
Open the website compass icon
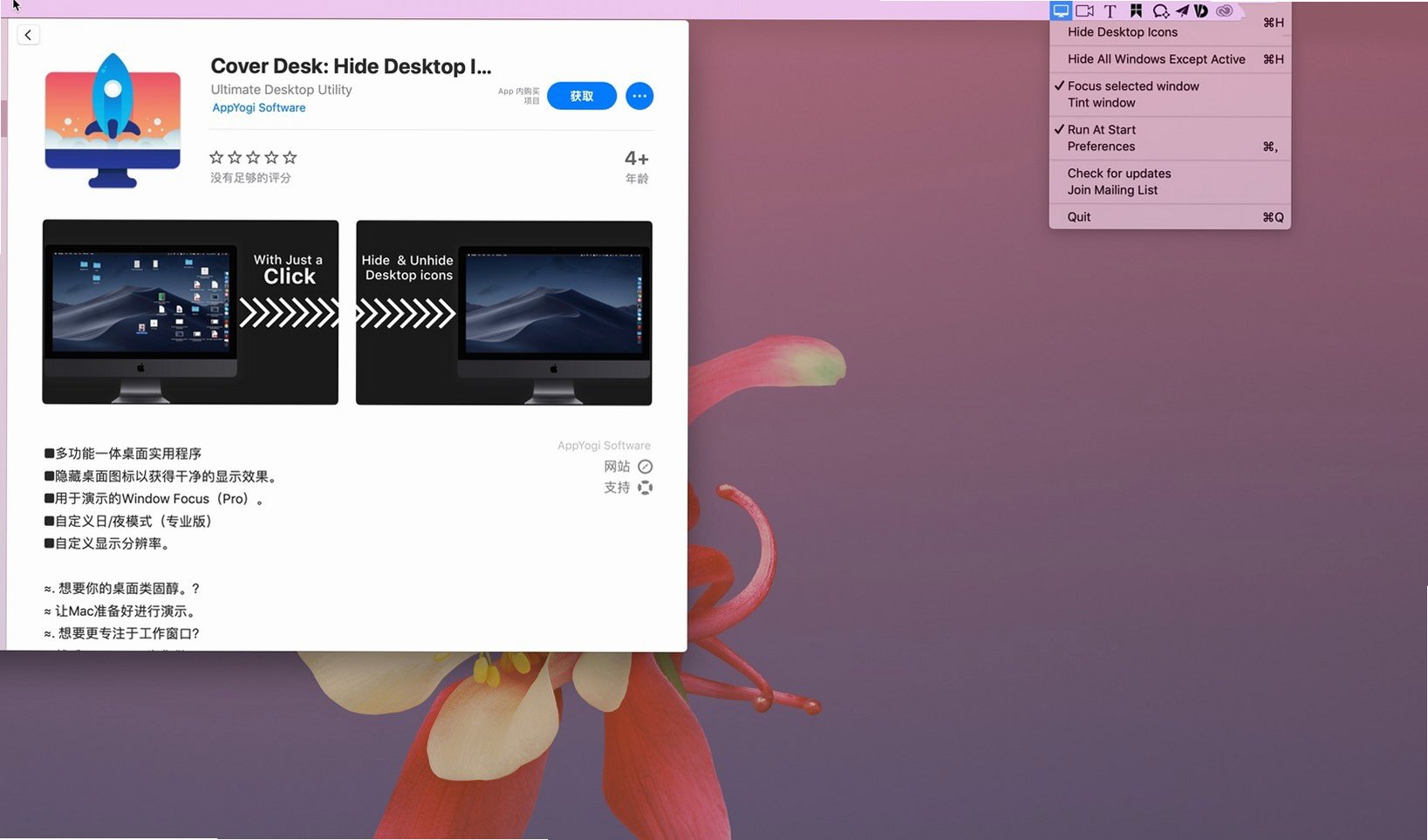tap(646, 467)
